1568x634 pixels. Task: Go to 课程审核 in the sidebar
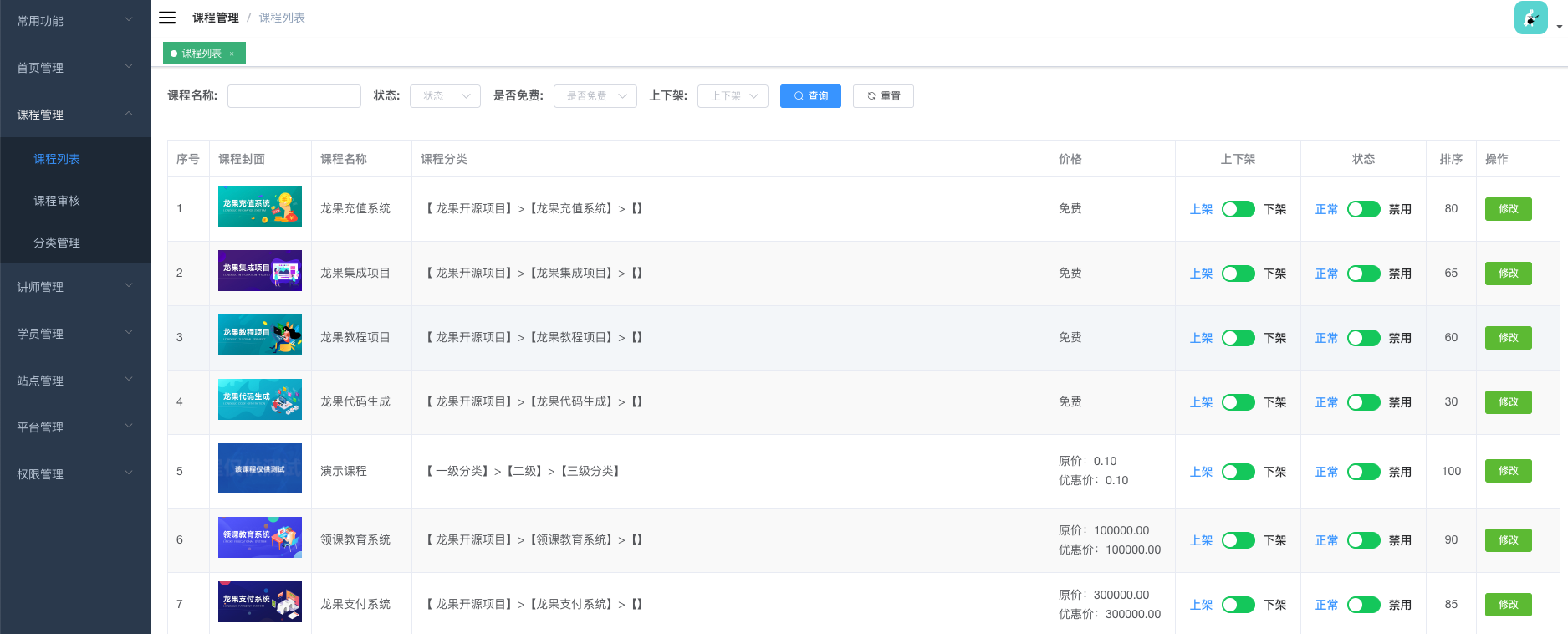click(x=75, y=201)
